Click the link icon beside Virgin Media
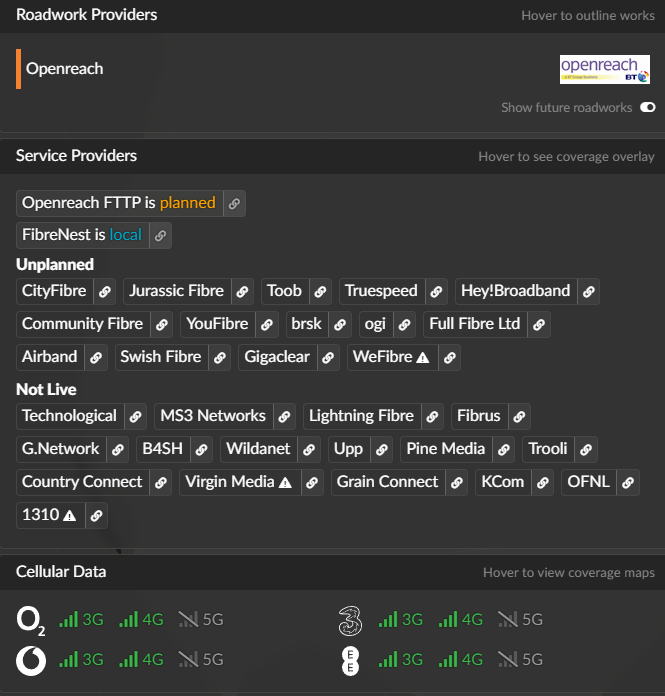 tap(313, 483)
